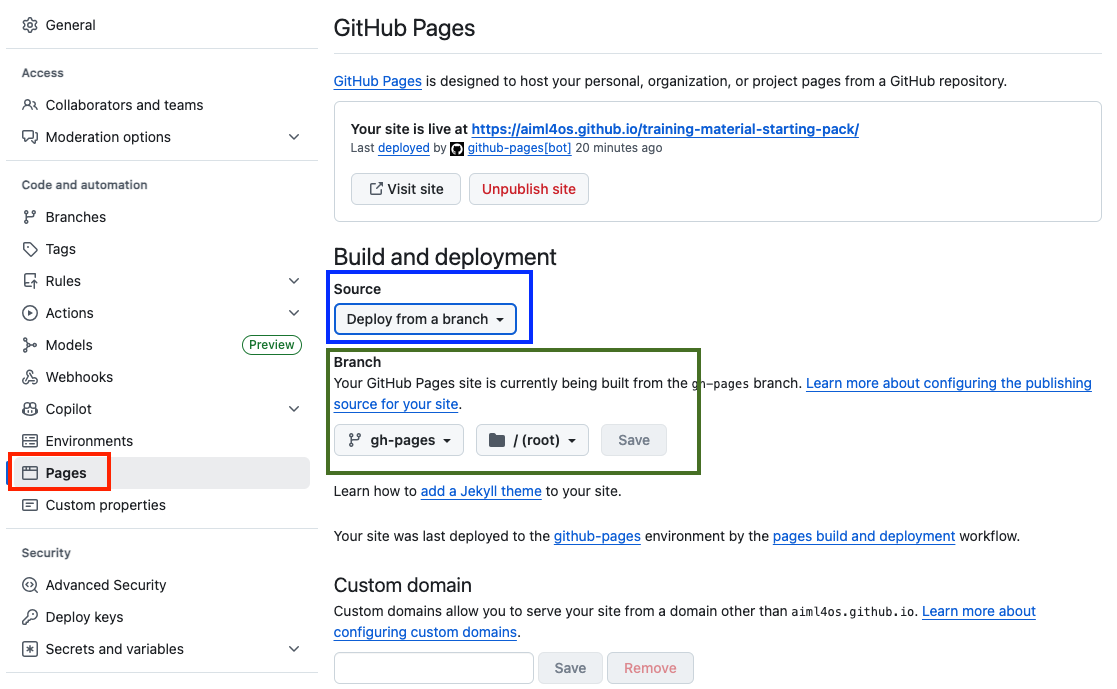Open the Deploy from a branch dropdown
Image resolution: width=1117 pixels, height=689 pixels.
425,319
